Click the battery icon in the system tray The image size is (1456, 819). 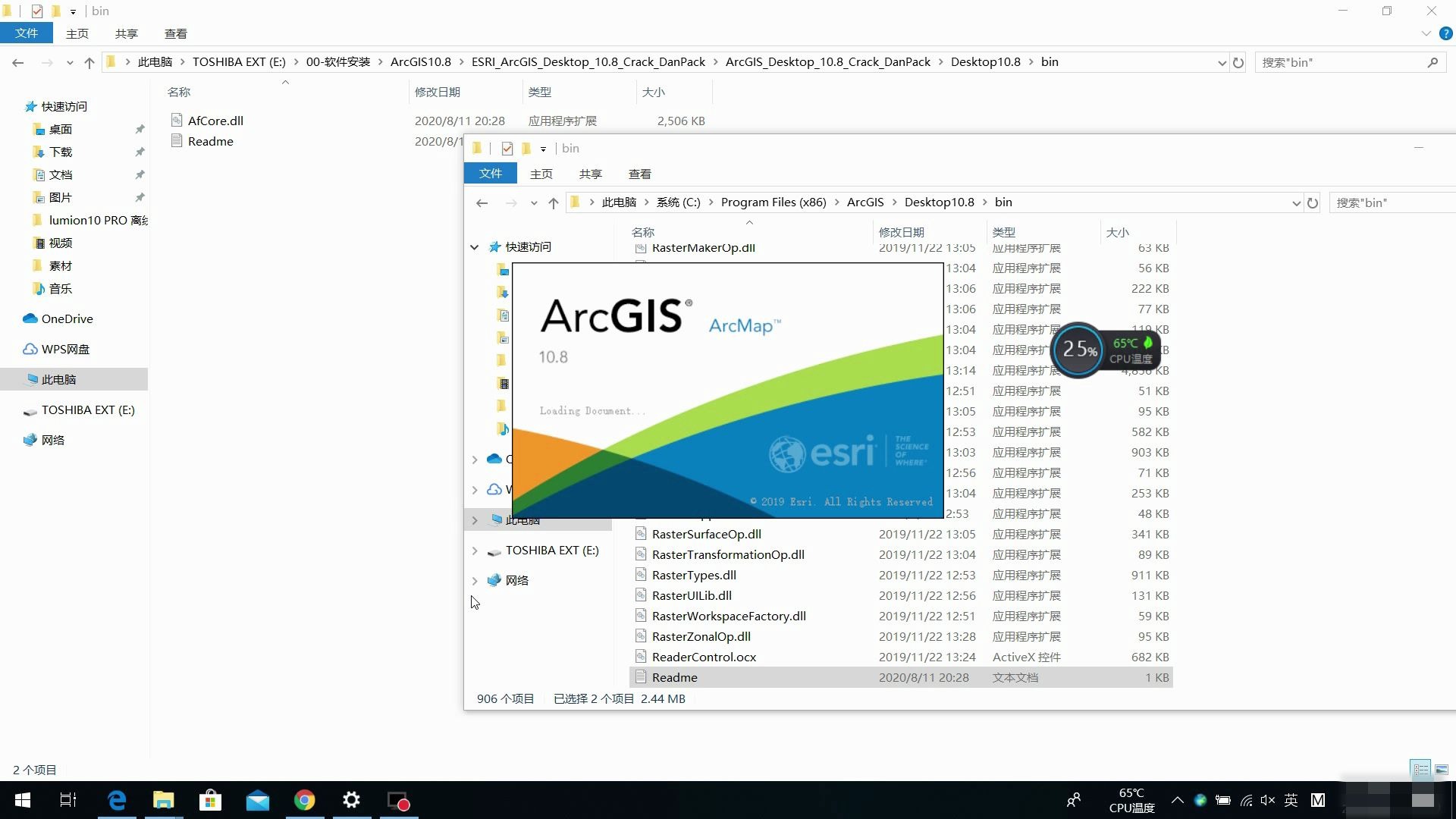pyautogui.click(x=1223, y=800)
